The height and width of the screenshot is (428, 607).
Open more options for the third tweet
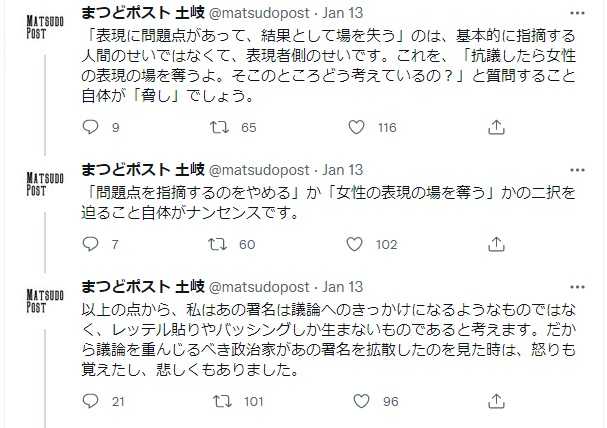[x=579, y=286]
